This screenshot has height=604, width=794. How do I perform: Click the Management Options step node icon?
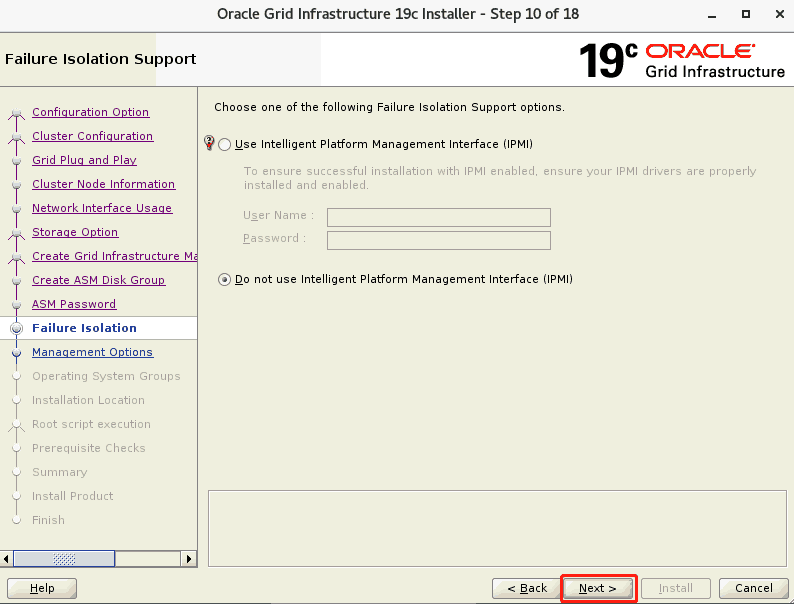click(x=17, y=352)
